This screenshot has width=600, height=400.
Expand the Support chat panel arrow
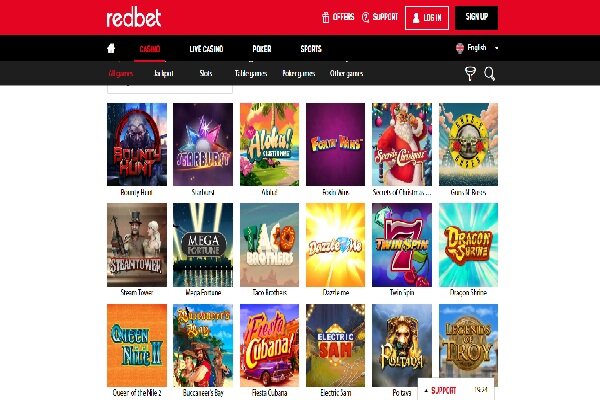(x=426, y=390)
